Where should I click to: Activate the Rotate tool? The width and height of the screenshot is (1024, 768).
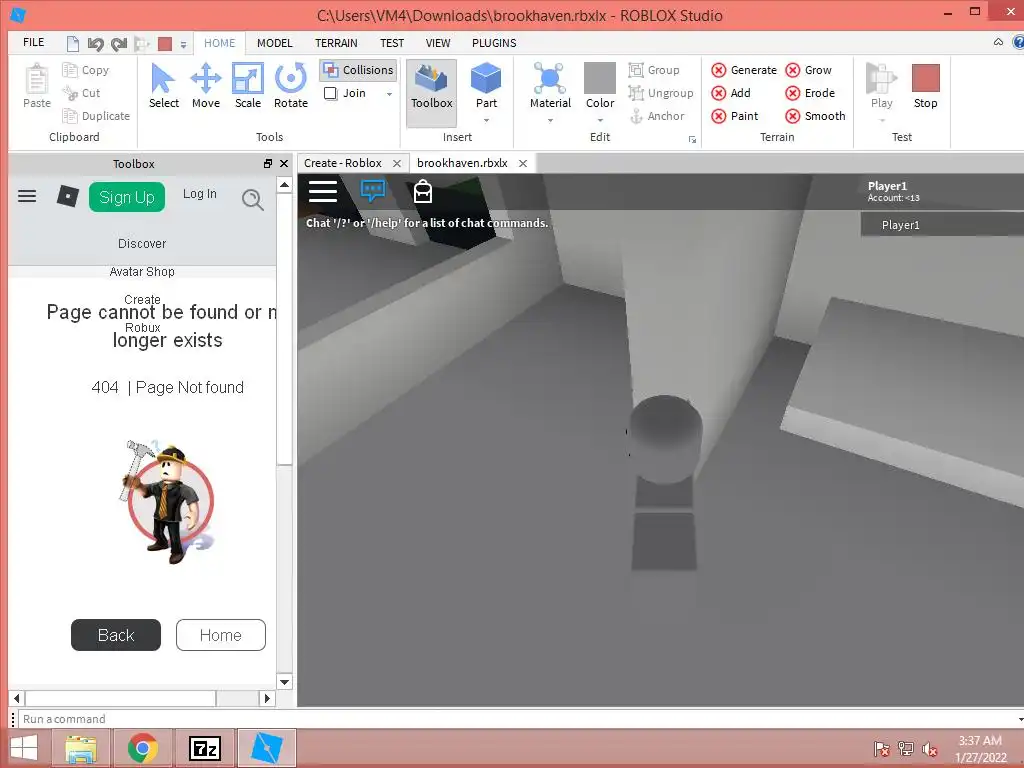pyautogui.click(x=291, y=86)
